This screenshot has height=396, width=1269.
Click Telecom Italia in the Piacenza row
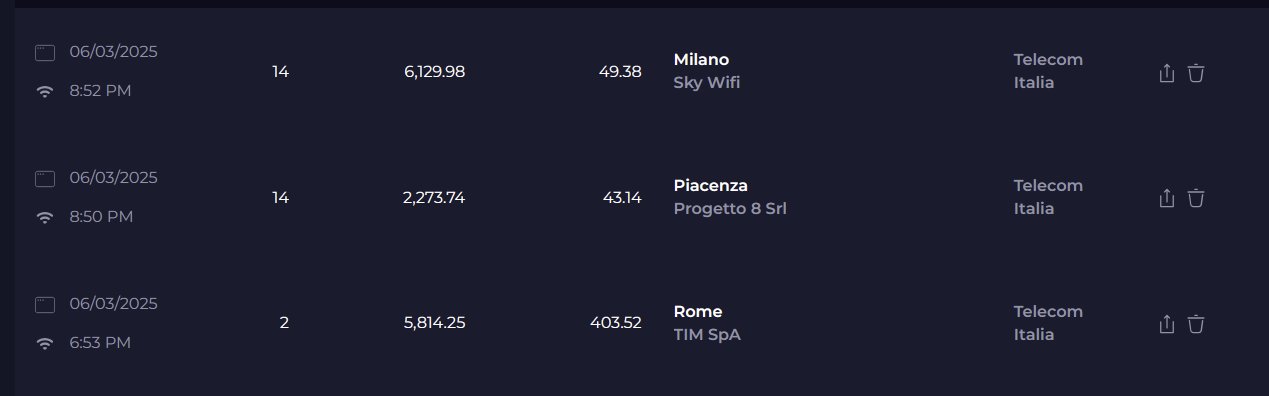(x=1048, y=197)
